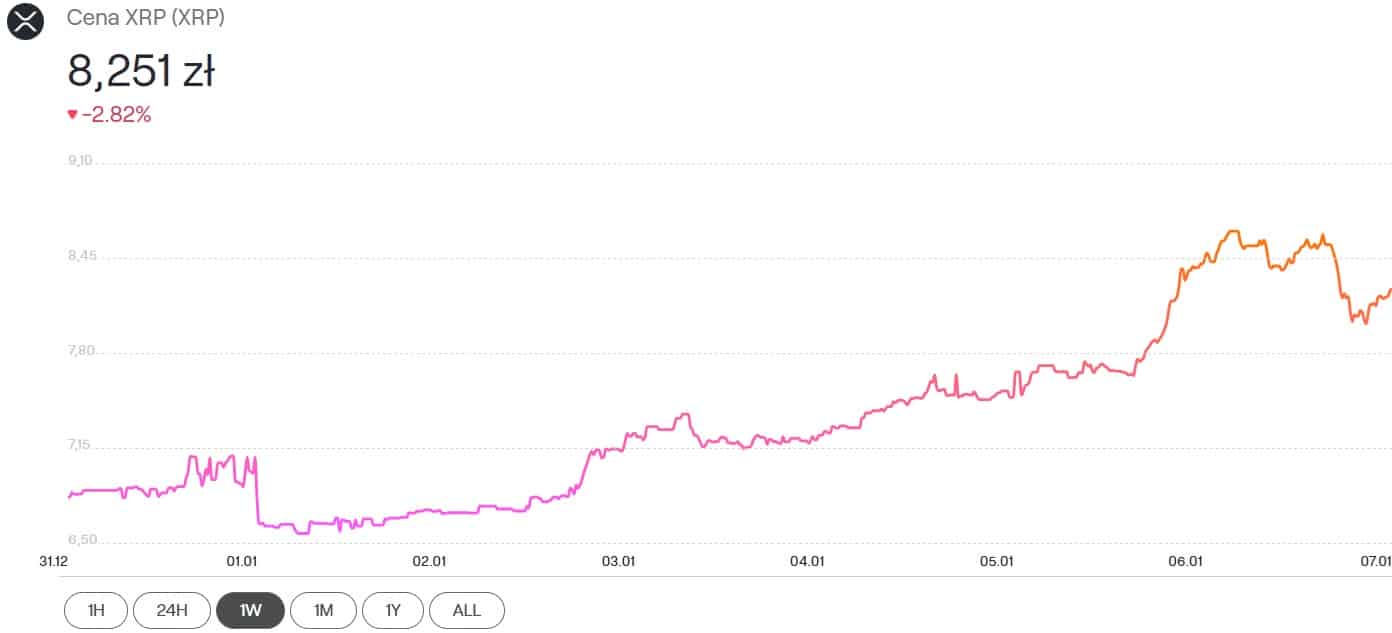Viewport: 1392px width, 633px height.
Task: Click the 03.01 date on the timeline
Action: 619,561
